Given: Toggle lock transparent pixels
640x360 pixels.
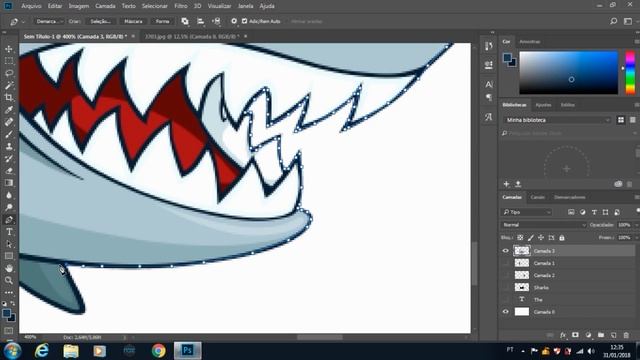Looking at the screenshot, I should click(x=520, y=238).
